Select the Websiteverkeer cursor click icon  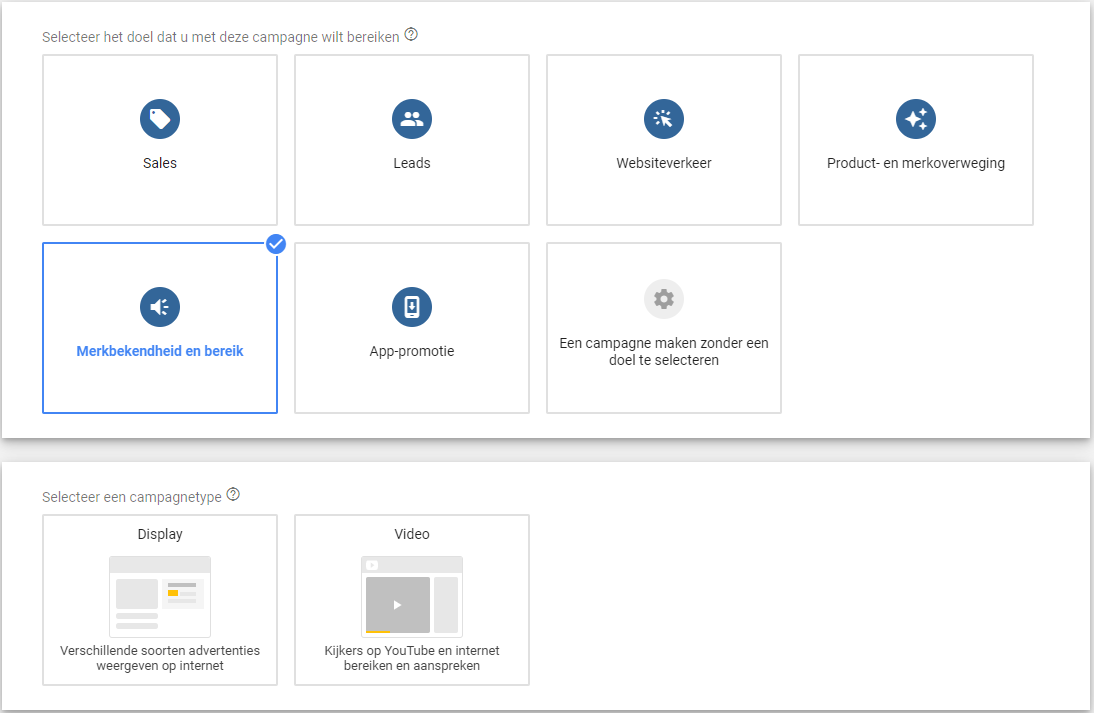[664, 119]
